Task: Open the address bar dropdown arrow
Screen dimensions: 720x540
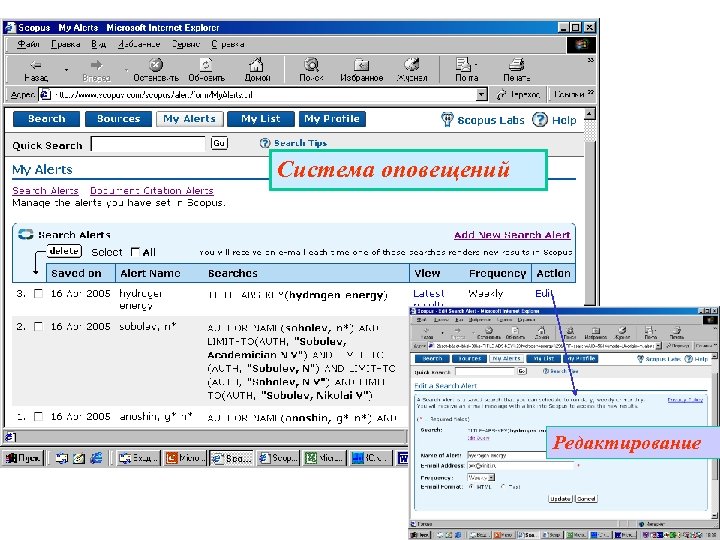Action: 481,95
